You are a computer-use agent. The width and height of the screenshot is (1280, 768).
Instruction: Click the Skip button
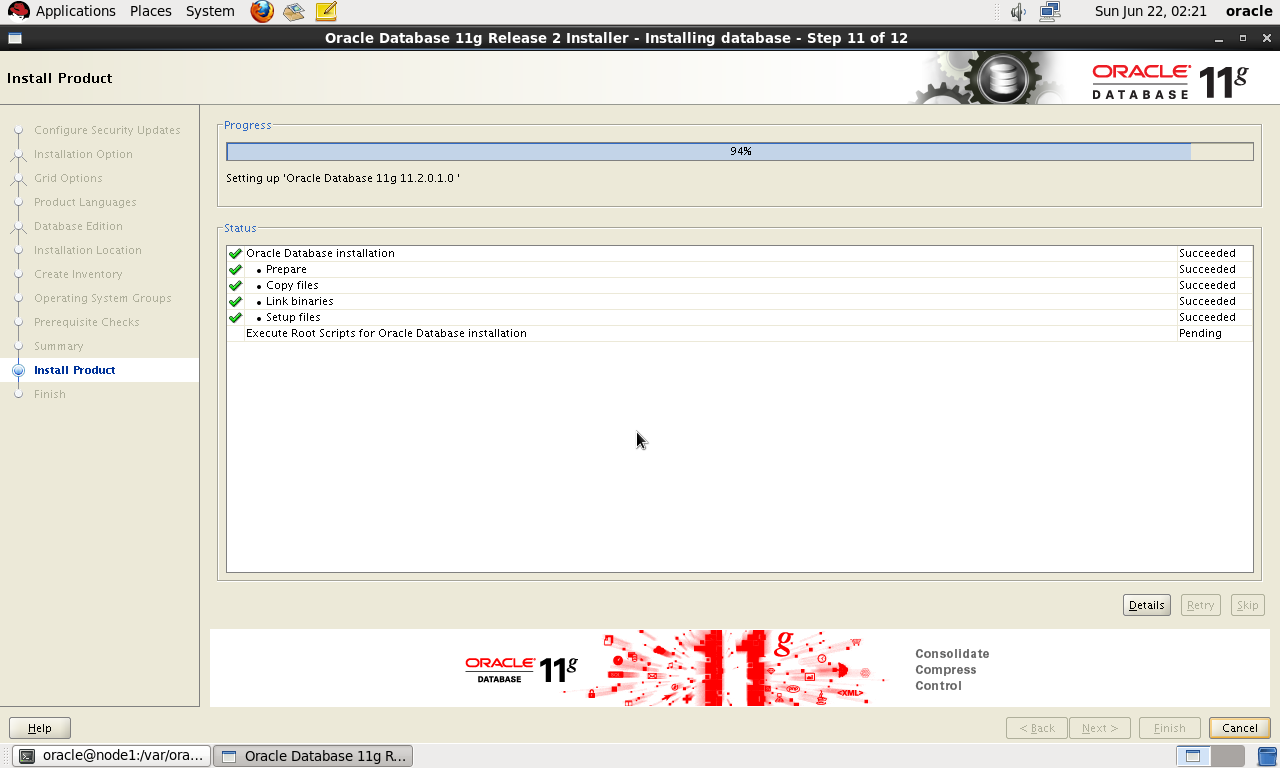pos(1248,605)
